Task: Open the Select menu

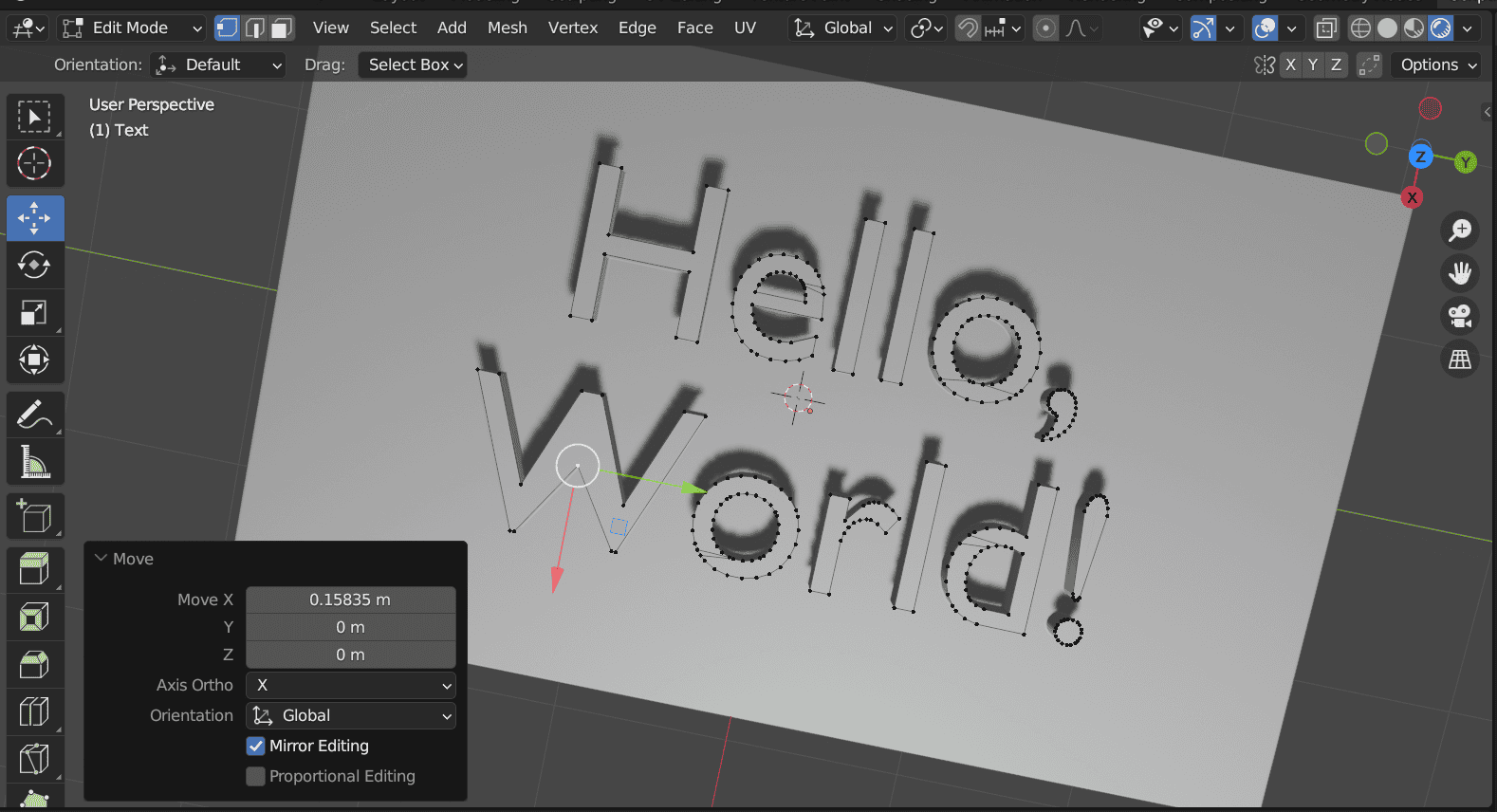Action: coord(393,28)
